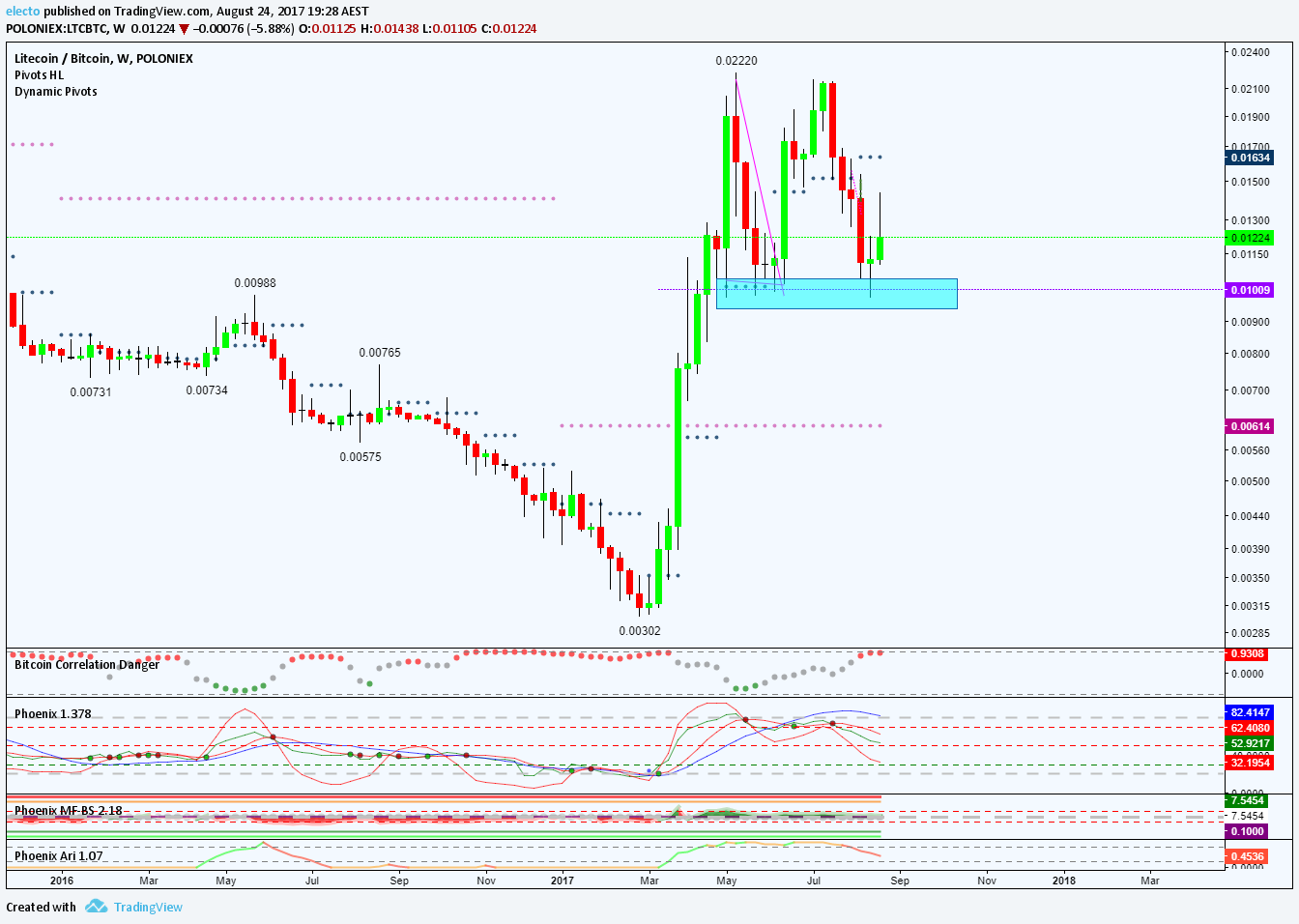This screenshot has width=1299, height=924.
Task: Click the 0.00500 price axis label
Action: coord(1250,481)
